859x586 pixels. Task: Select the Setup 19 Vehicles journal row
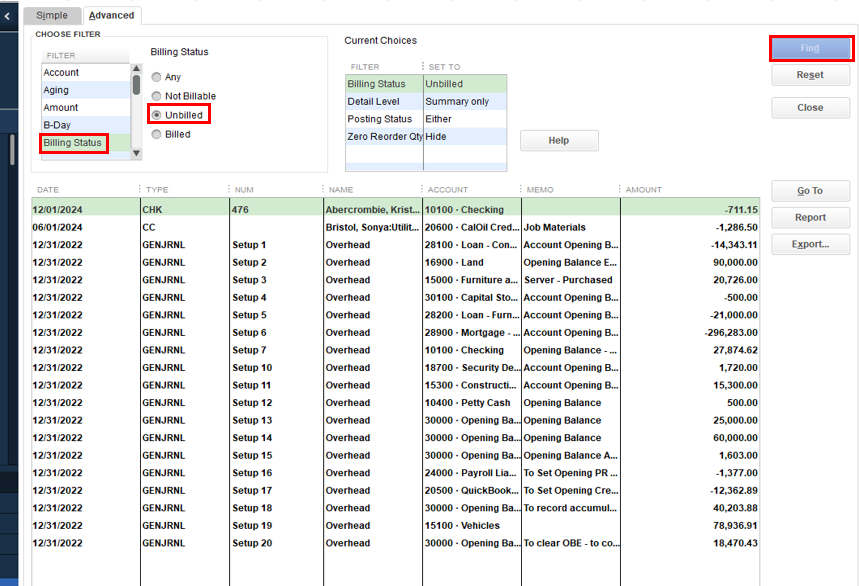point(395,525)
